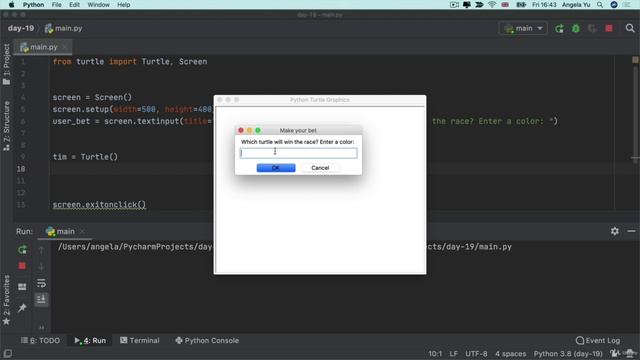The height and width of the screenshot is (360, 640).
Task: Click the day-19 breadcrumb
Action: [x=21, y=29]
